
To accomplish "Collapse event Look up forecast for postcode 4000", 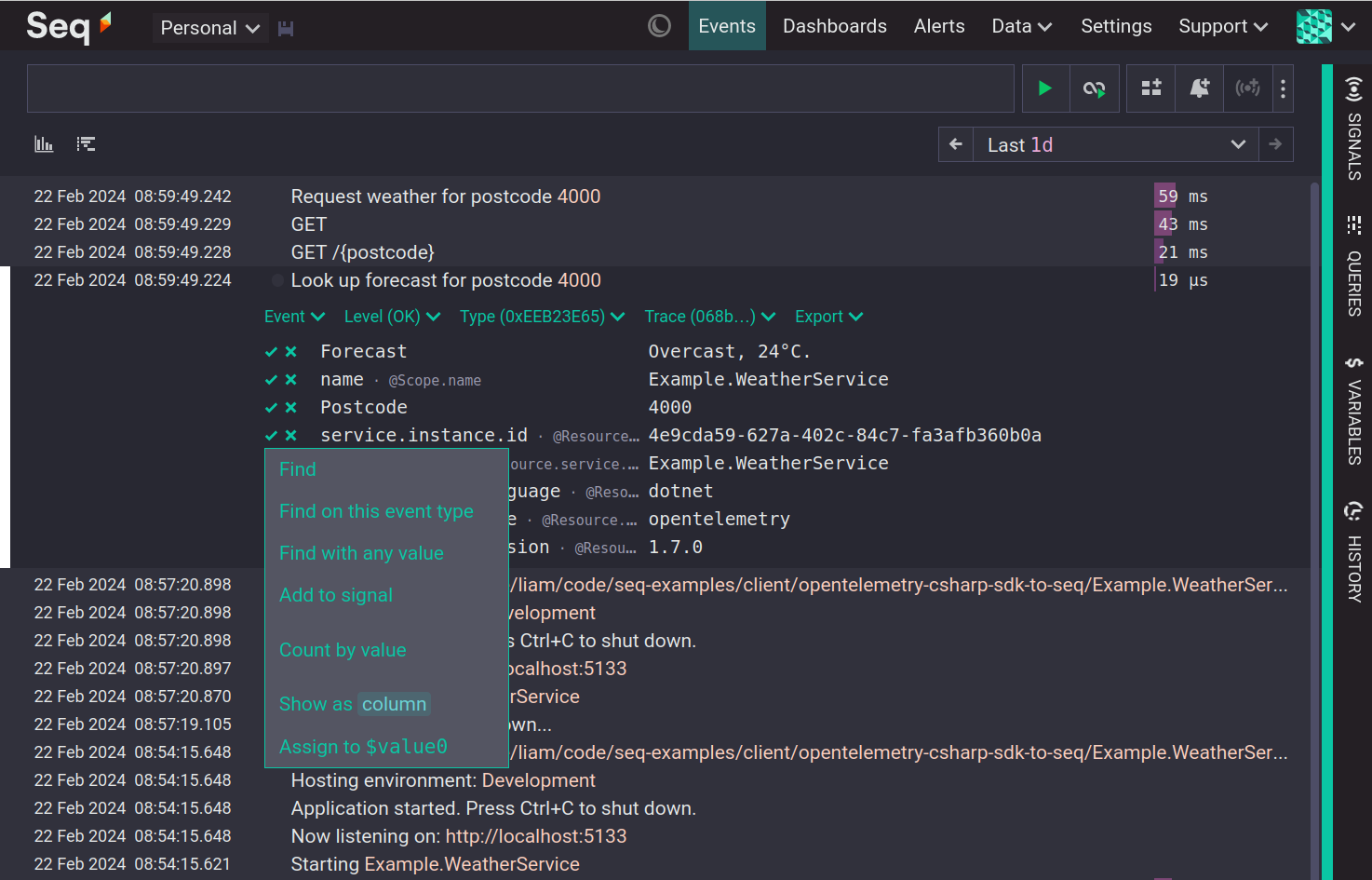I will tap(446, 280).
